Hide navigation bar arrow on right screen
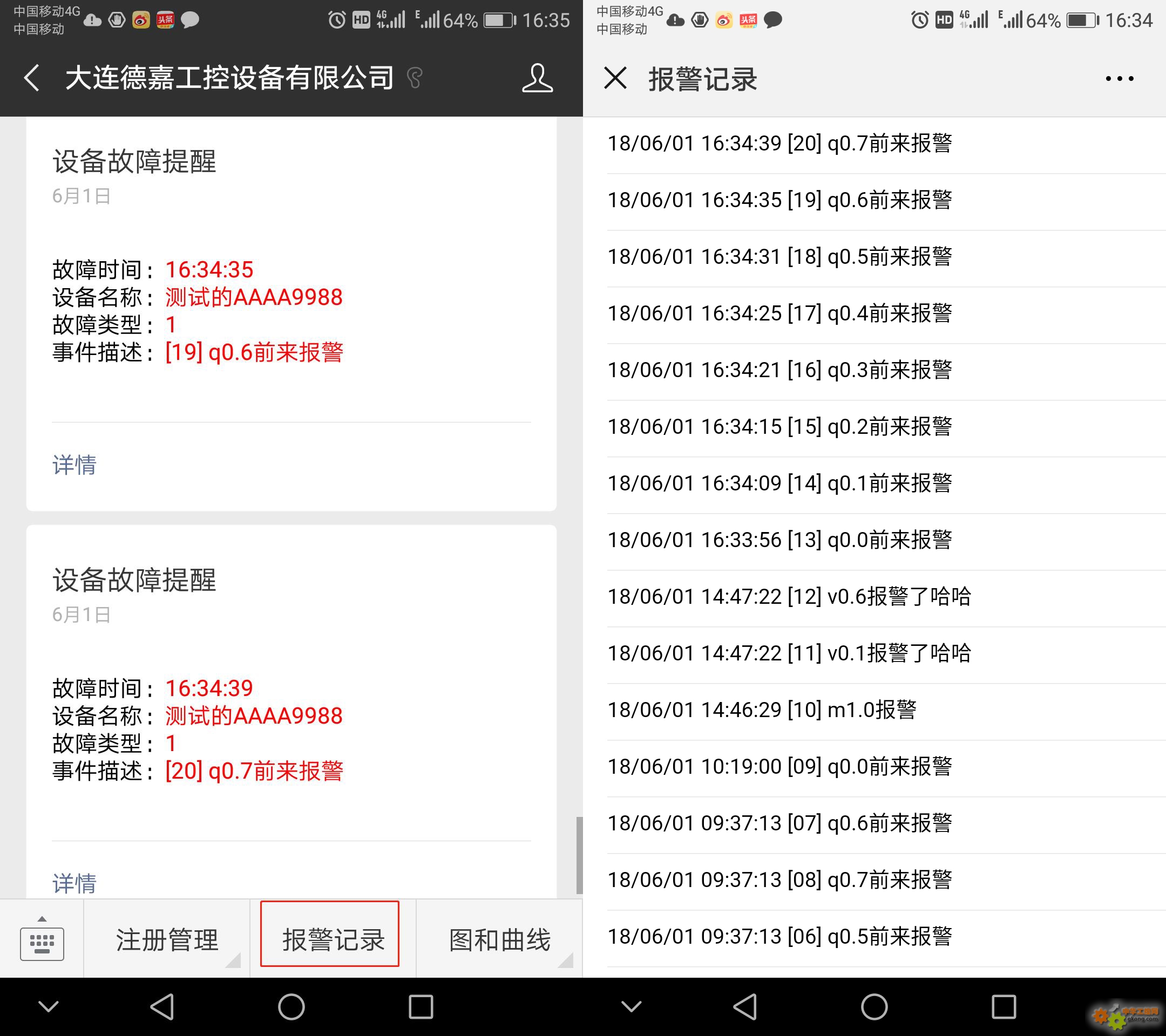 [632, 1007]
